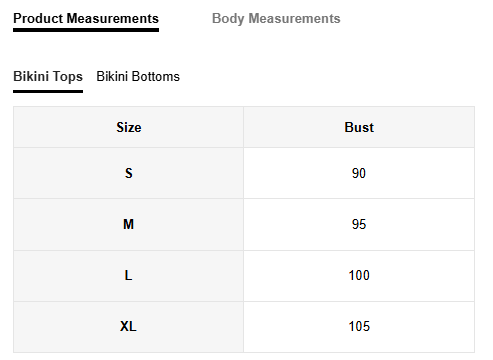Image resolution: width=493 pixels, height=360 pixels.
Task: Click underline beneath Bikini Tops
Action: [x=48, y=91]
